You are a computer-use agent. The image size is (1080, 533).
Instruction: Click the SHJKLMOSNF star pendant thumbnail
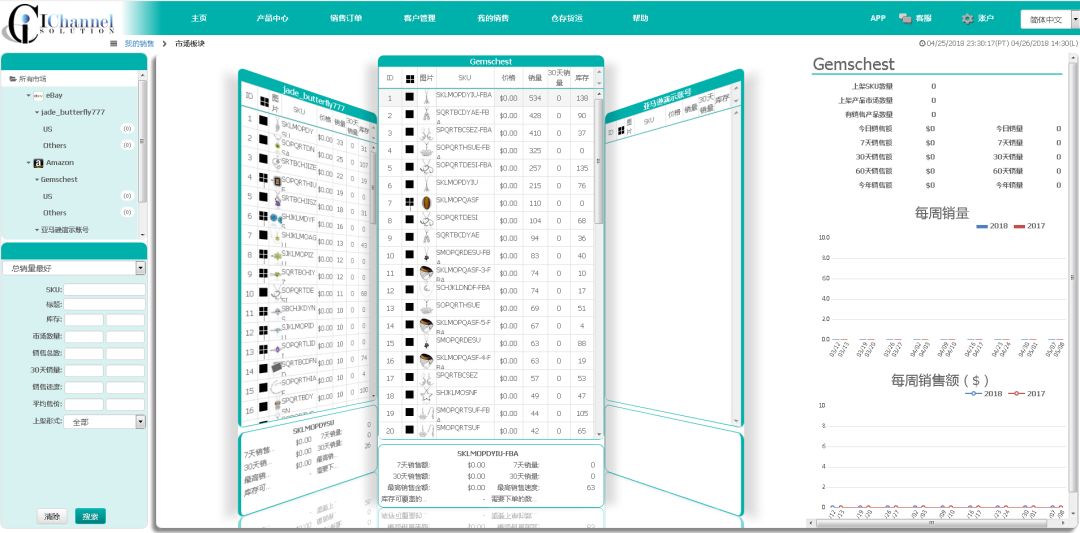point(426,395)
